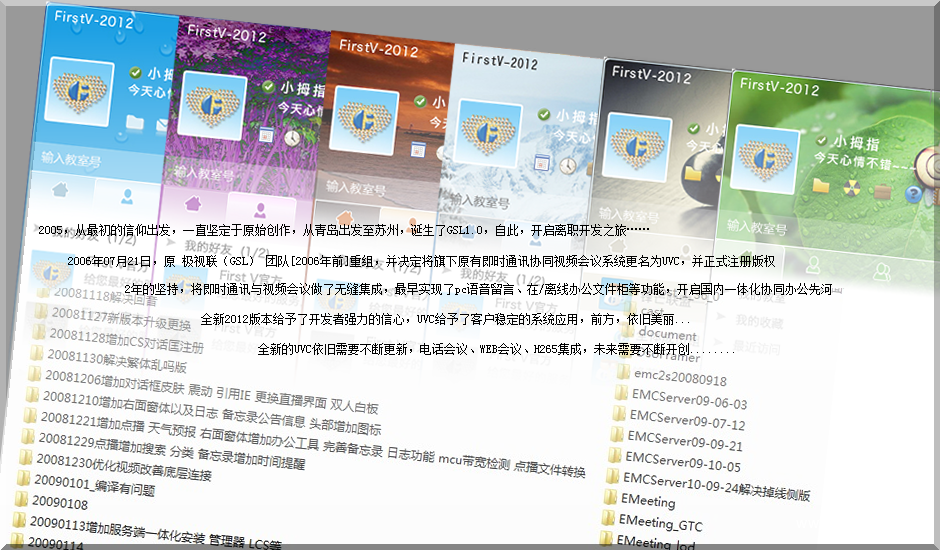
Task: Open the calendar icon in the snow window
Action: pyautogui.click(x=541, y=163)
